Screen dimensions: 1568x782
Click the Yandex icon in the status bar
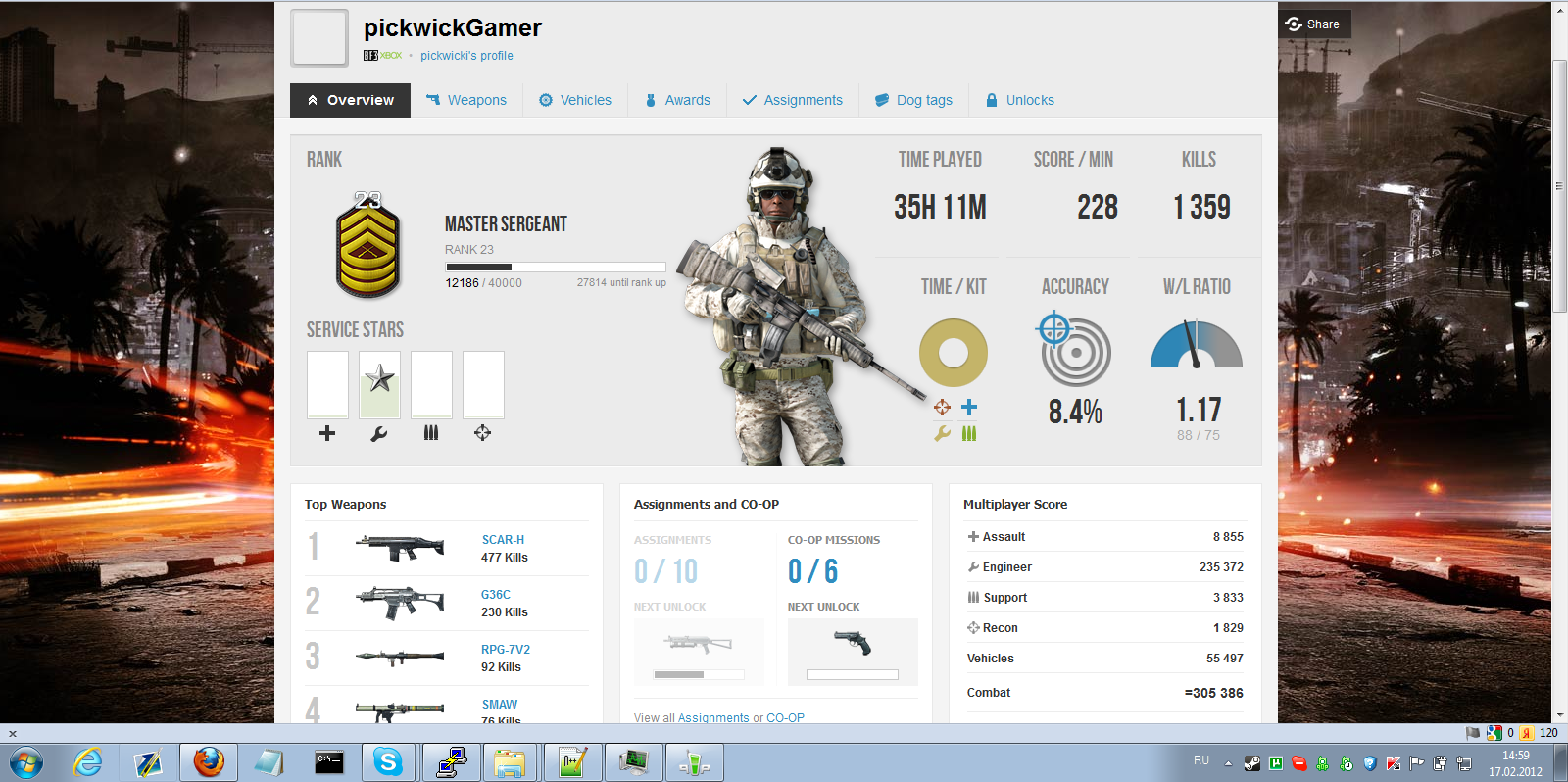pyautogui.click(x=1526, y=733)
